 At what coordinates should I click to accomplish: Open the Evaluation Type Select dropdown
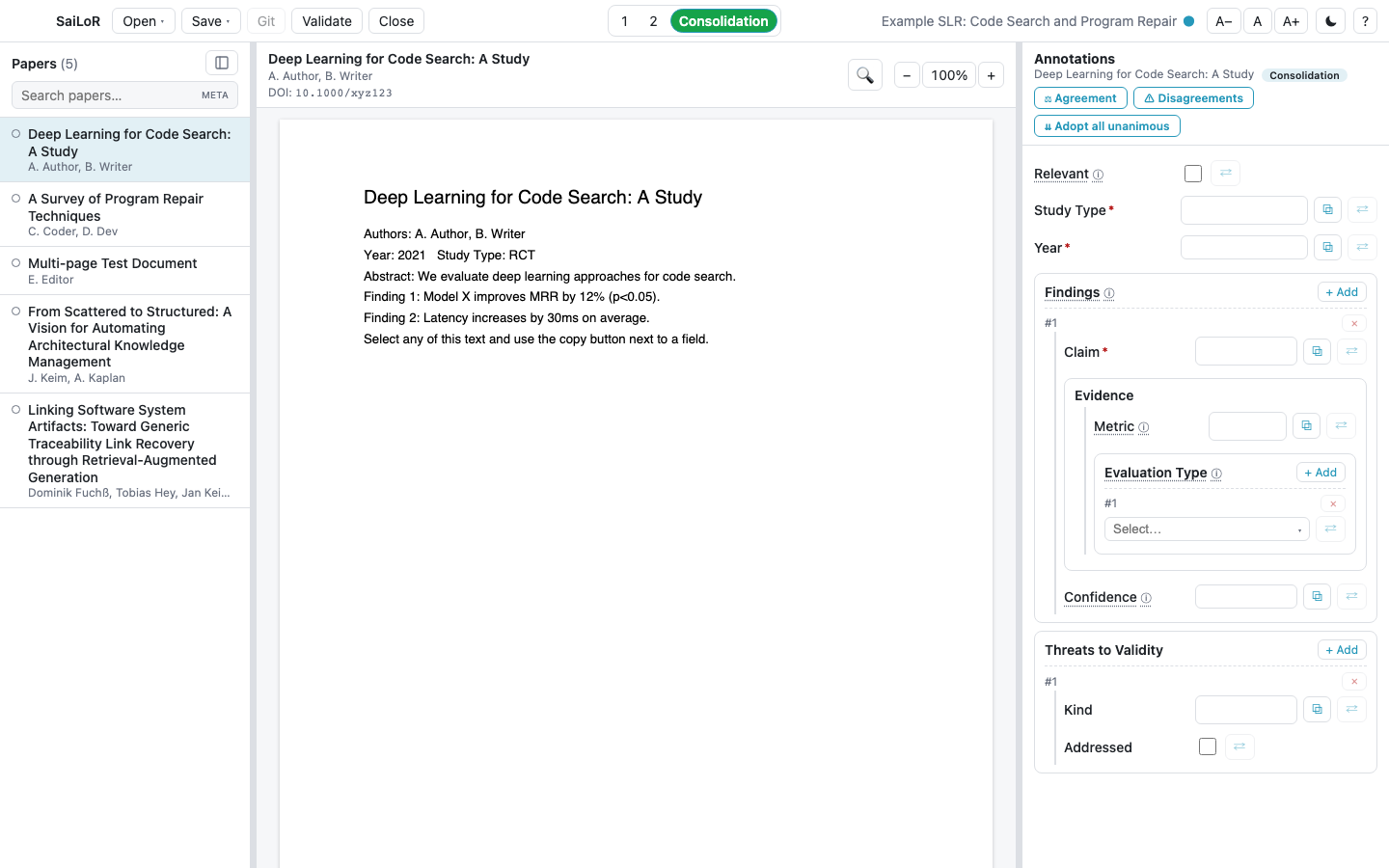(x=1207, y=529)
